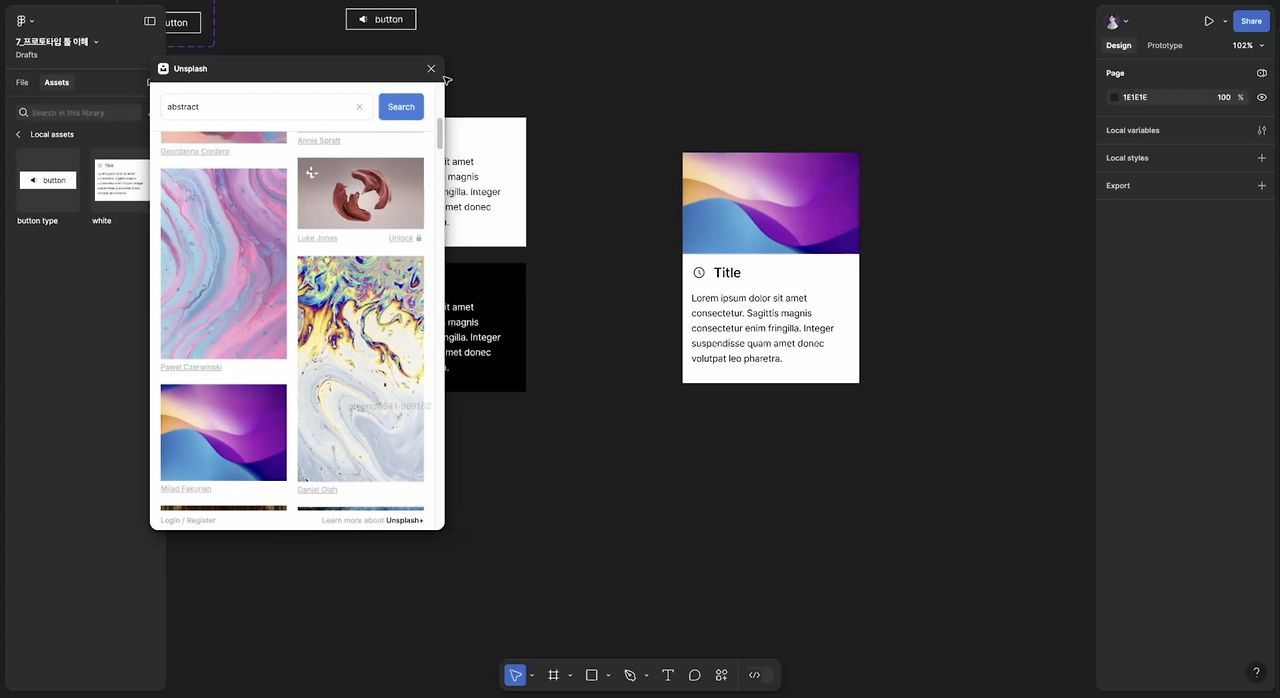The height and width of the screenshot is (698, 1280).
Task: Expand the Frame tool options arrow
Action: 570,675
